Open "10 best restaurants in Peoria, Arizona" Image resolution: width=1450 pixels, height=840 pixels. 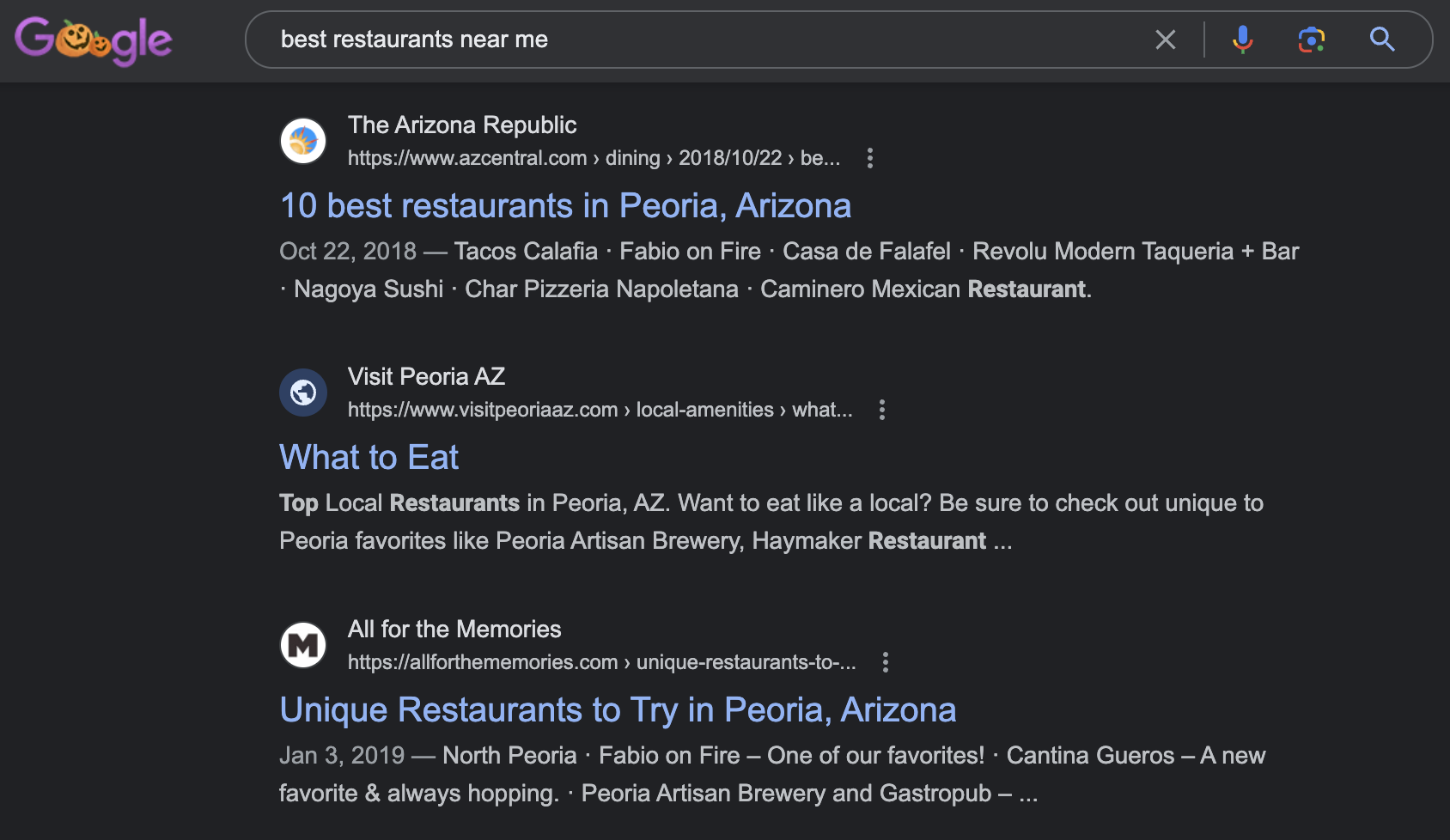pyautogui.click(x=565, y=206)
